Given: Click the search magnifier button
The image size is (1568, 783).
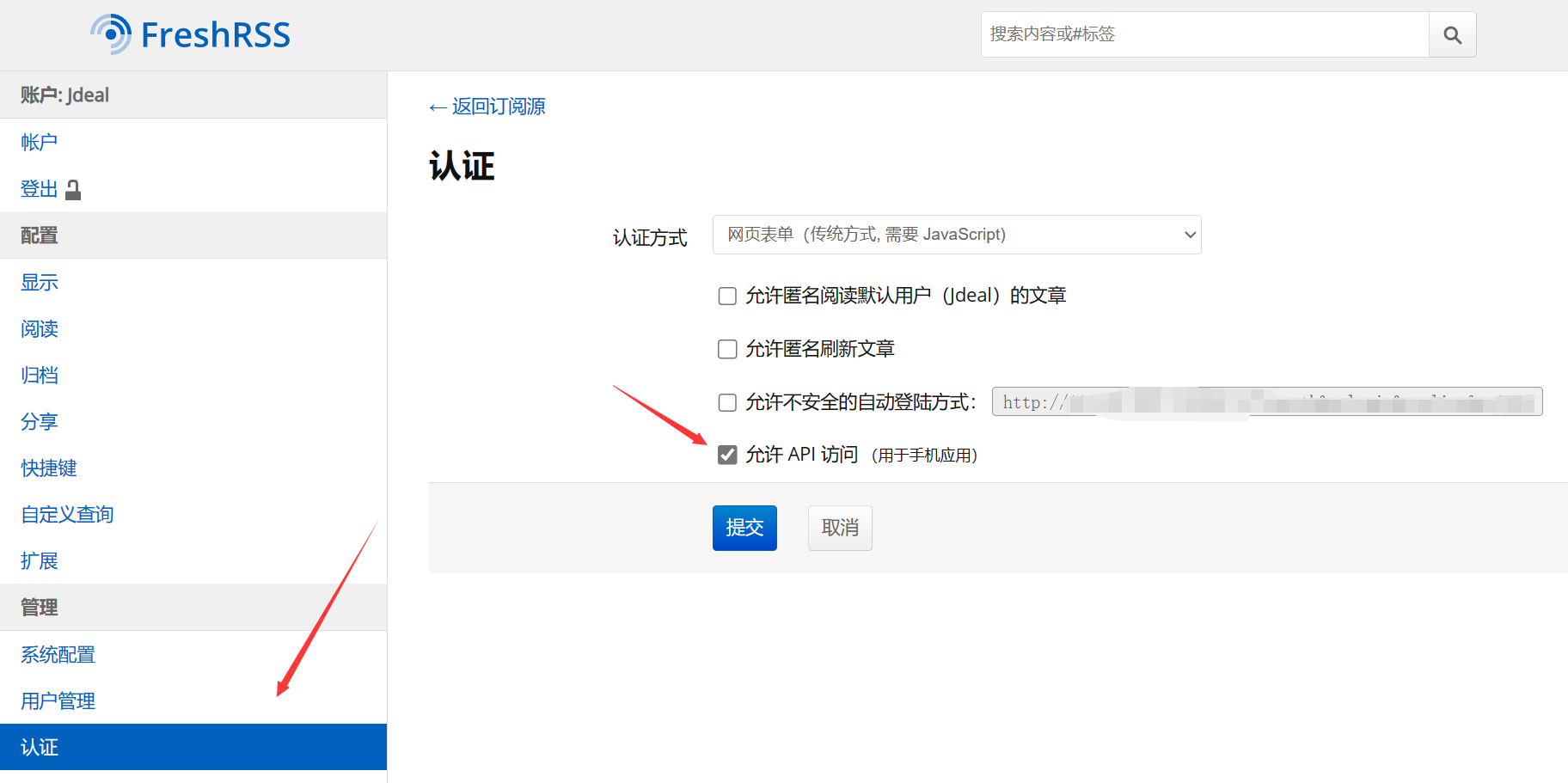Looking at the screenshot, I should tap(1452, 35).
